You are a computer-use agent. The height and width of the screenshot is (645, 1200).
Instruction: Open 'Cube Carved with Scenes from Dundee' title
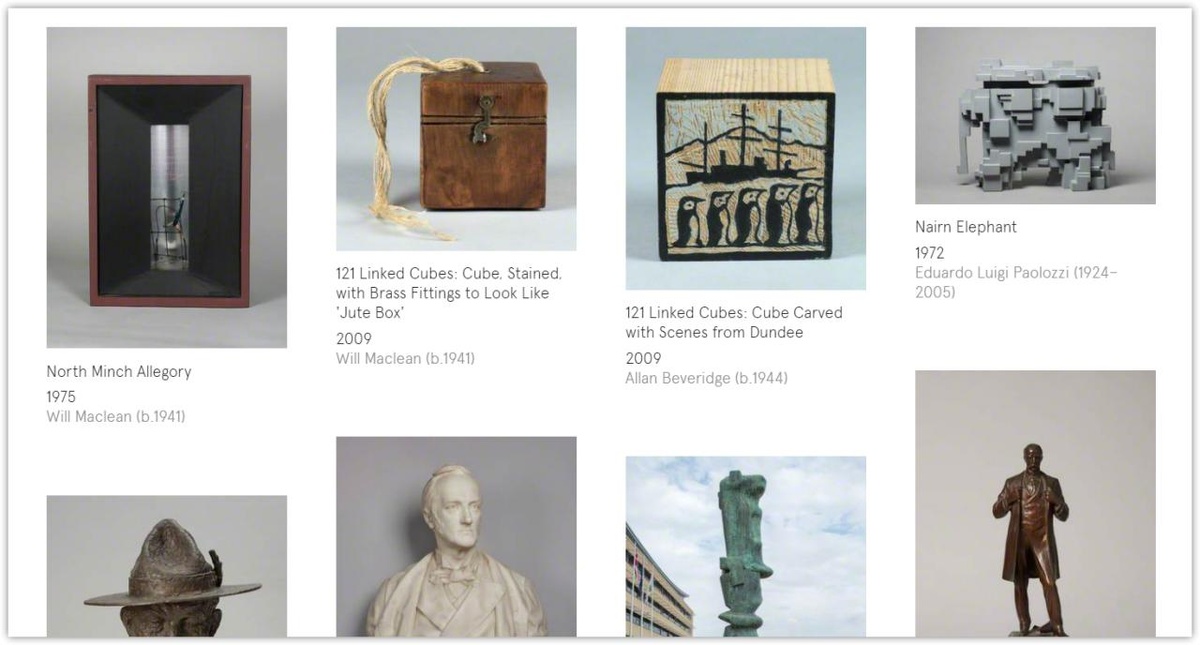pos(734,322)
